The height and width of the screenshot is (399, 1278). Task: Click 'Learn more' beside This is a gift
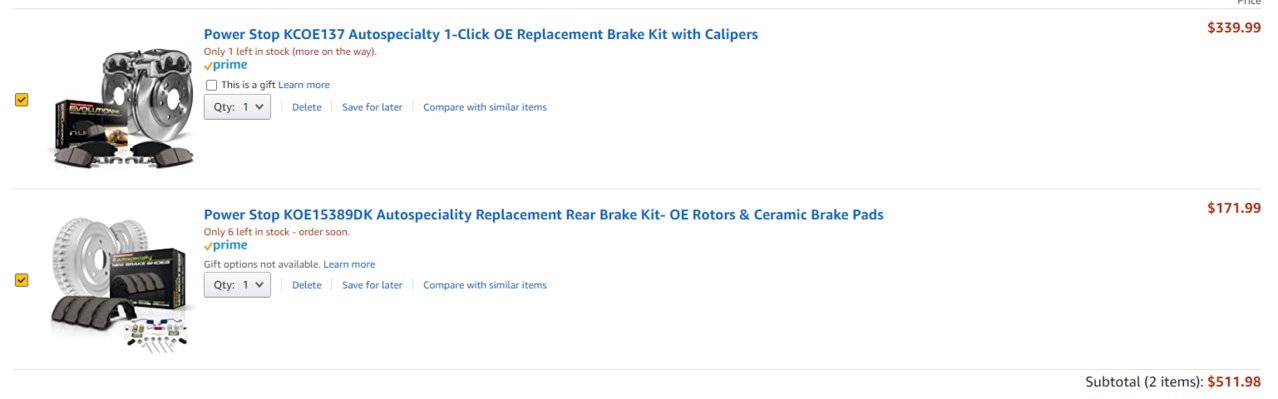pos(304,85)
